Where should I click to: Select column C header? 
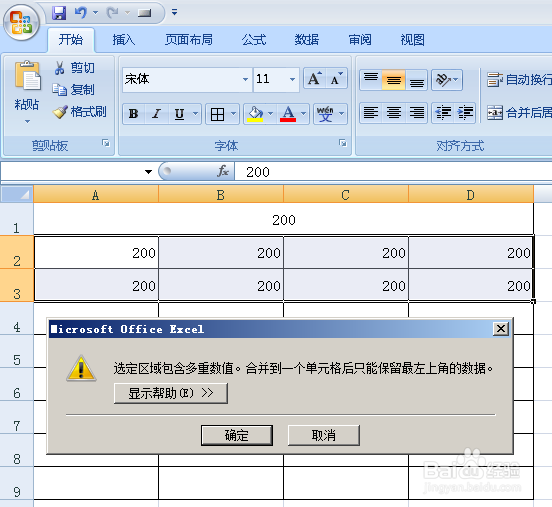346,195
